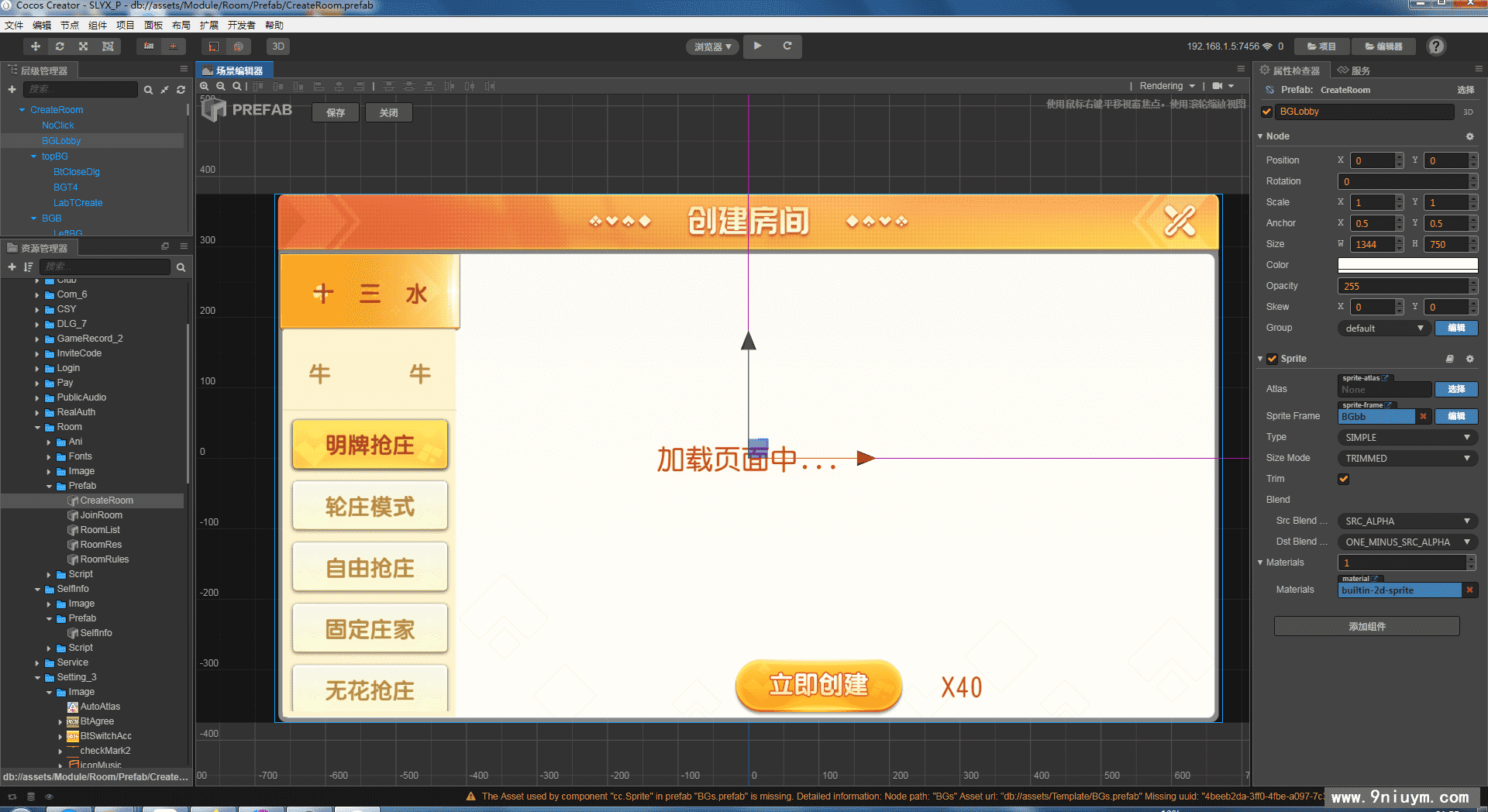Click the 保存 button in scene editor

[335, 112]
